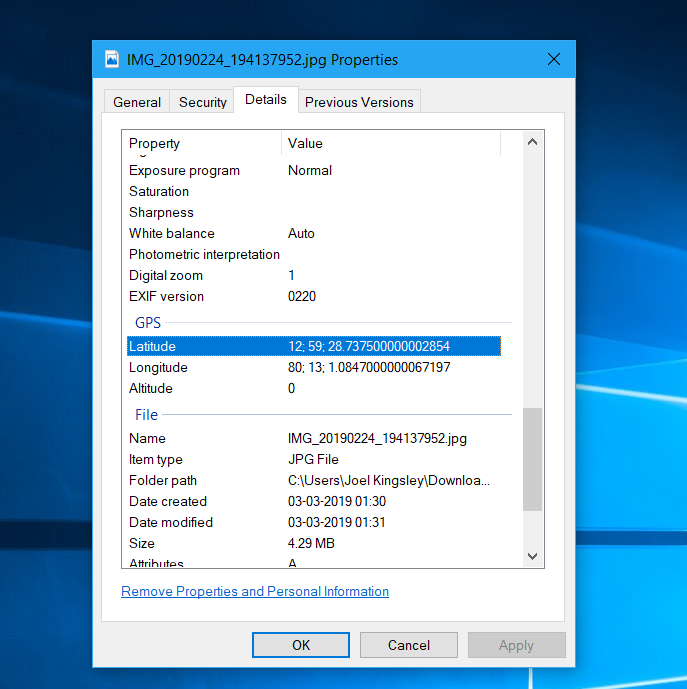
Task: Click the scrollbar up arrow
Action: [x=532, y=143]
